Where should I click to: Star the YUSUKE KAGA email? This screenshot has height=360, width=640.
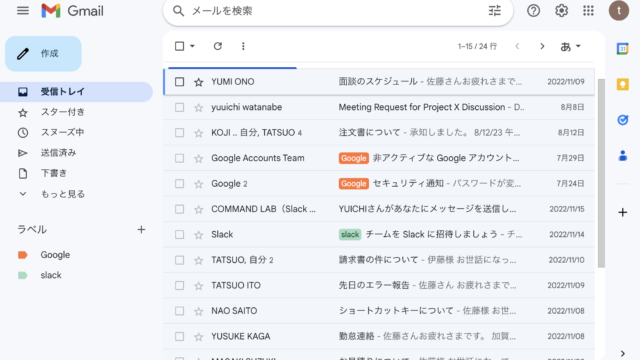click(x=198, y=337)
